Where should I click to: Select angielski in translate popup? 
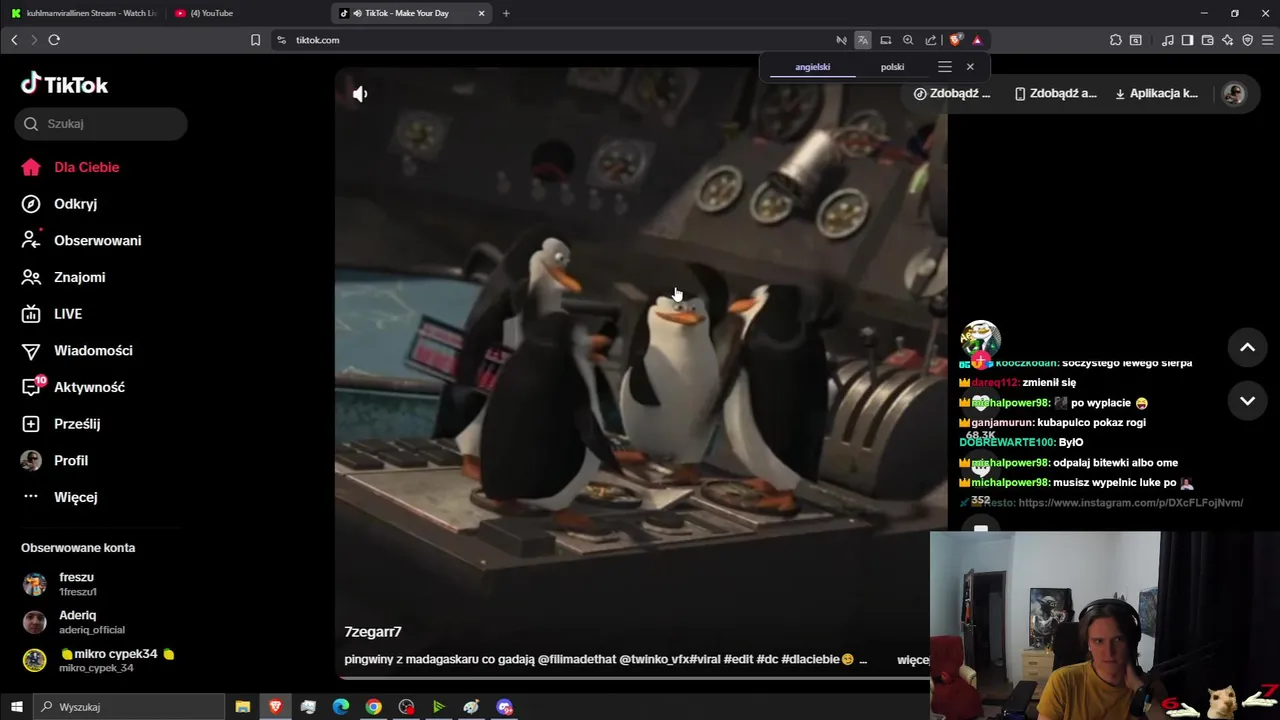point(813,67)
